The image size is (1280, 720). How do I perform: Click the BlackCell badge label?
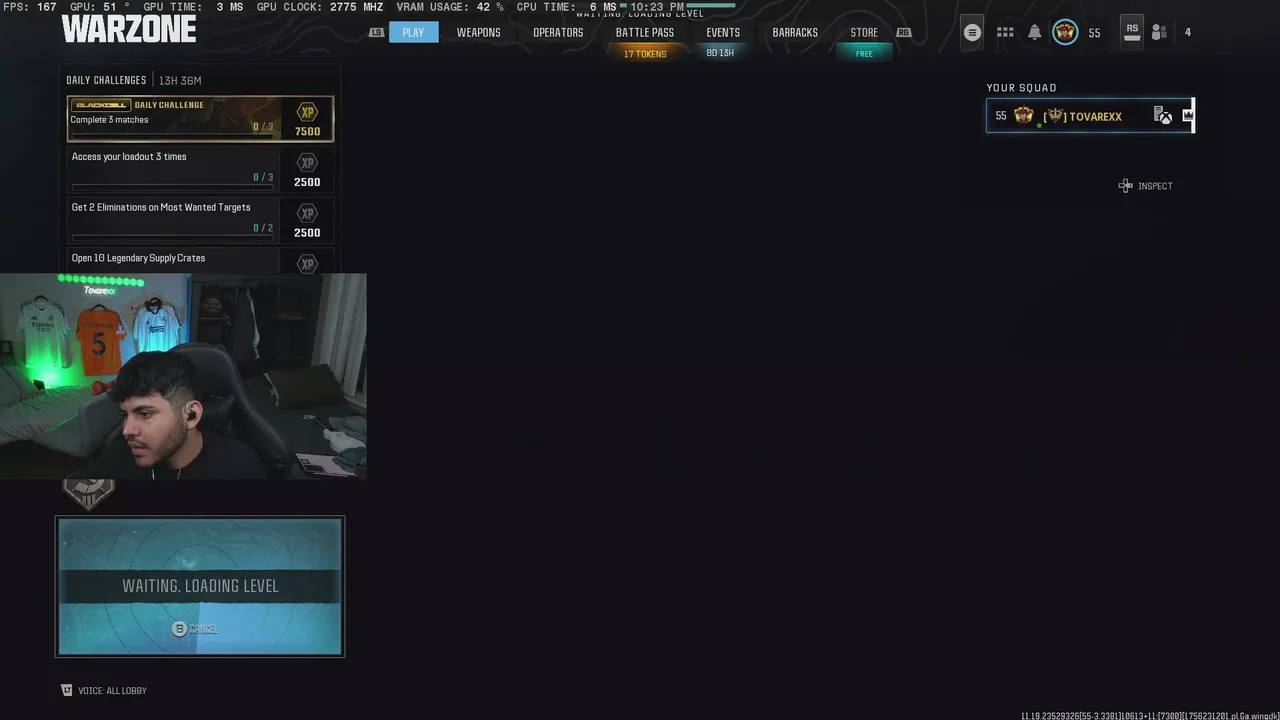pos(102,105)
